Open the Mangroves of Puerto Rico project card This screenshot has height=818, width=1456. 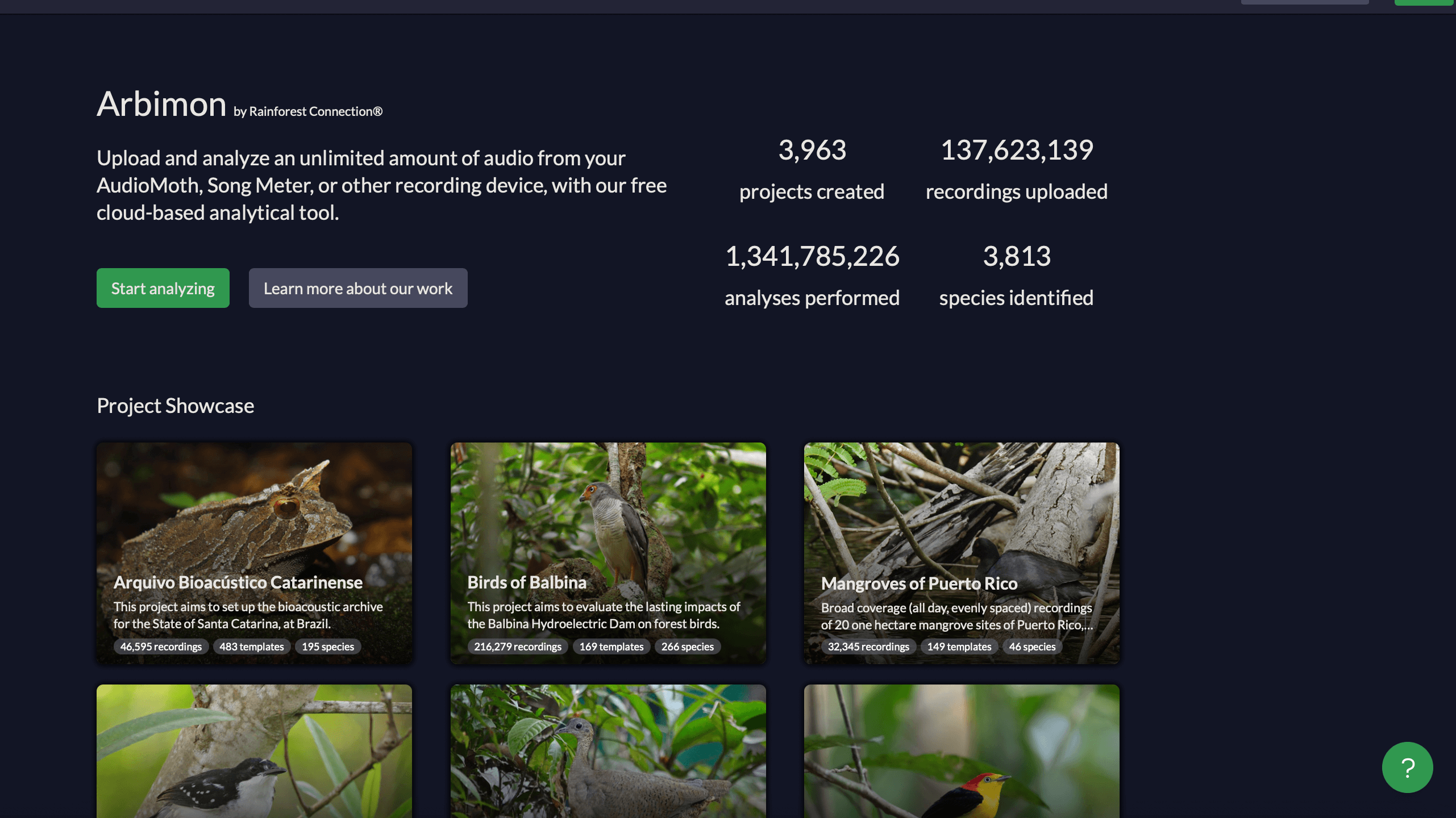coord(962,553)
